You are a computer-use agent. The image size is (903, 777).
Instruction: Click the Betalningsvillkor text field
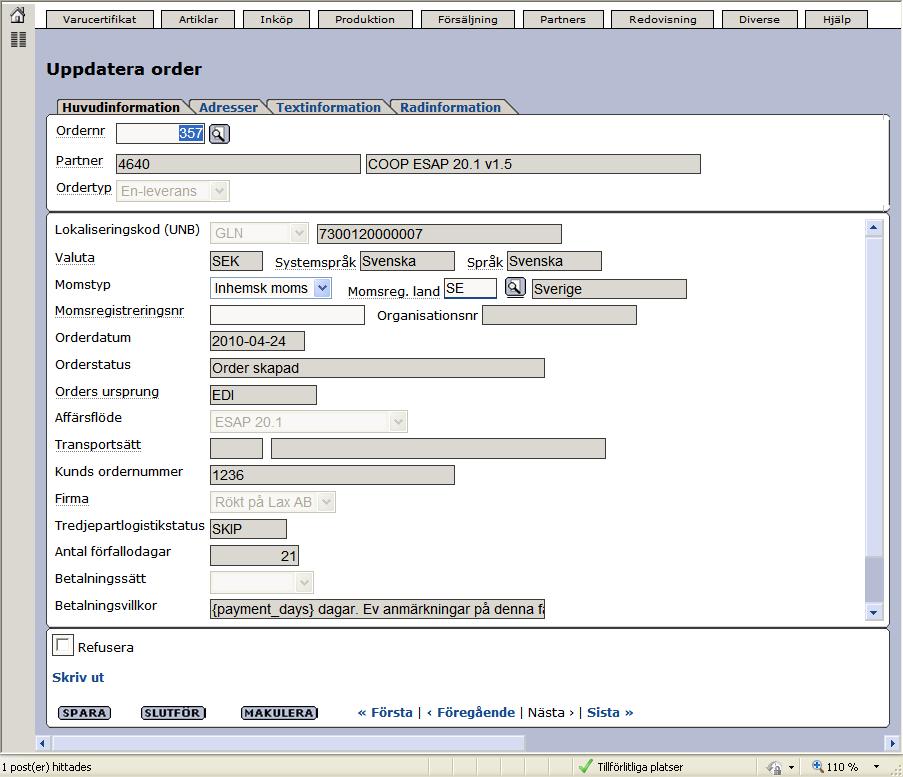click(377, 609)
